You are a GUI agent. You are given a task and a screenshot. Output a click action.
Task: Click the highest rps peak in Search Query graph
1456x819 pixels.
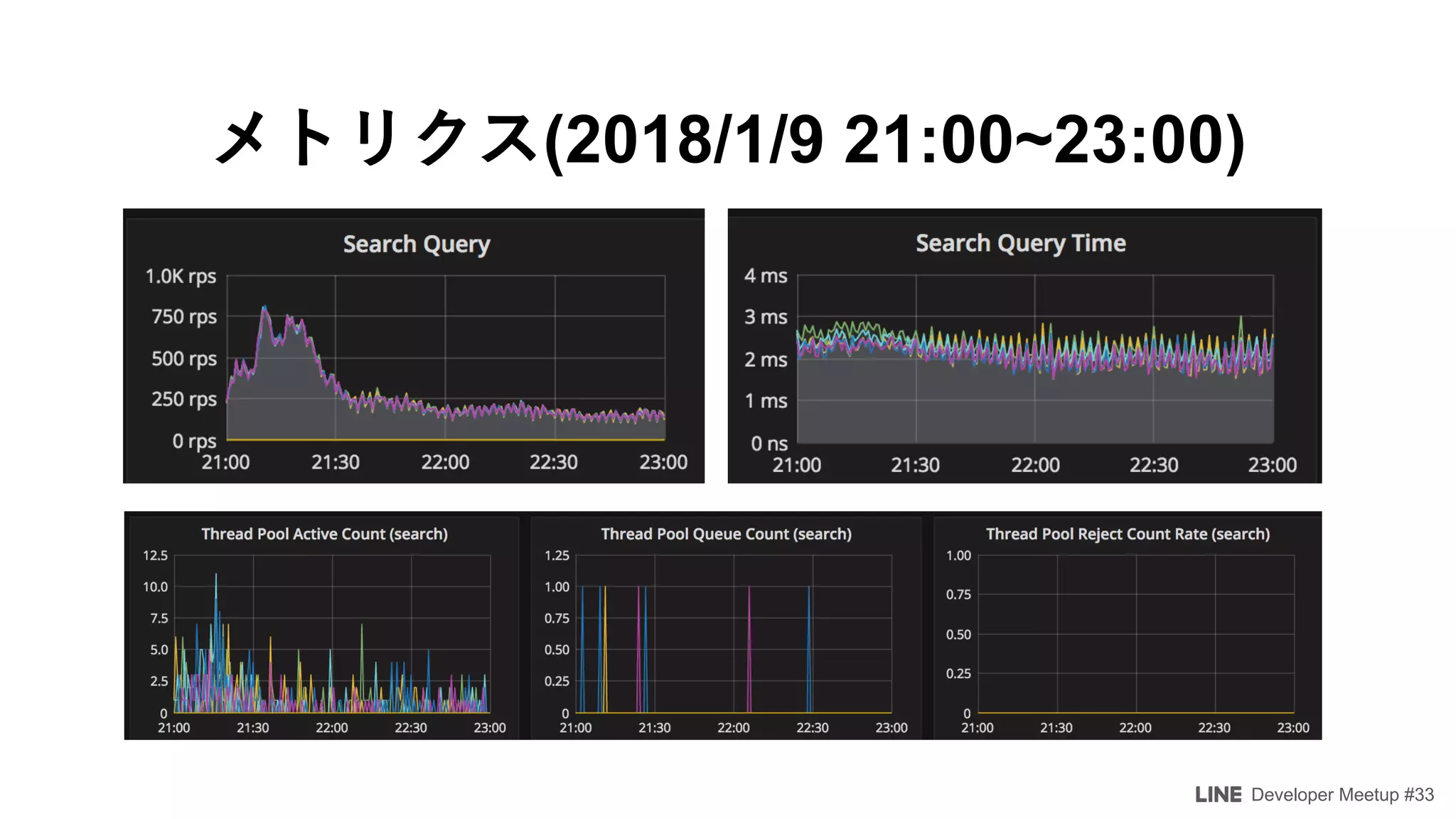coord(265,308)
